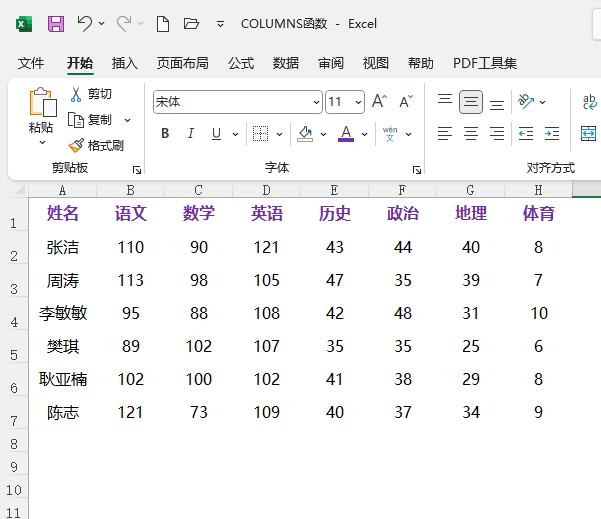Decrease font size with smaller A
The image size is (601, 519).
coord(406,102)
